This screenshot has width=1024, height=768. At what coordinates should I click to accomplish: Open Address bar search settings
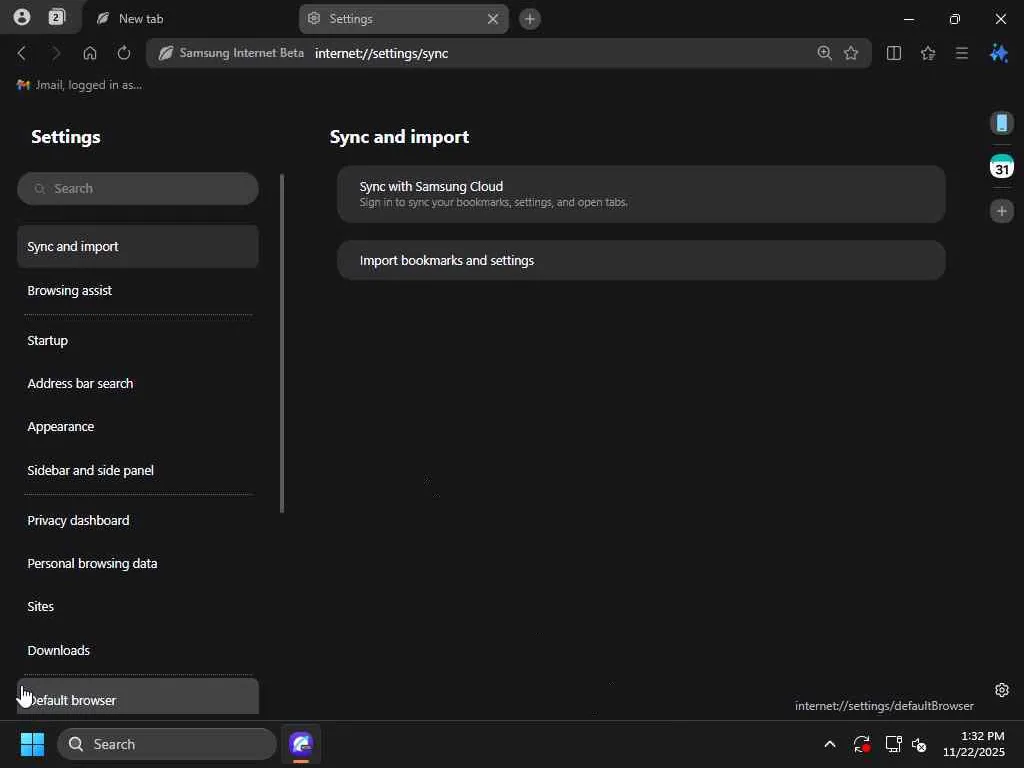pos(138,383)
